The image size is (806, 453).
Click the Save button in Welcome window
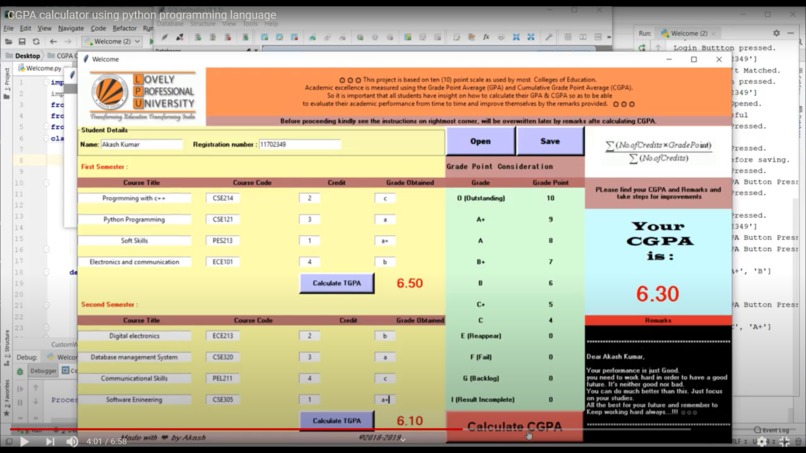click(x=550, y=141)
